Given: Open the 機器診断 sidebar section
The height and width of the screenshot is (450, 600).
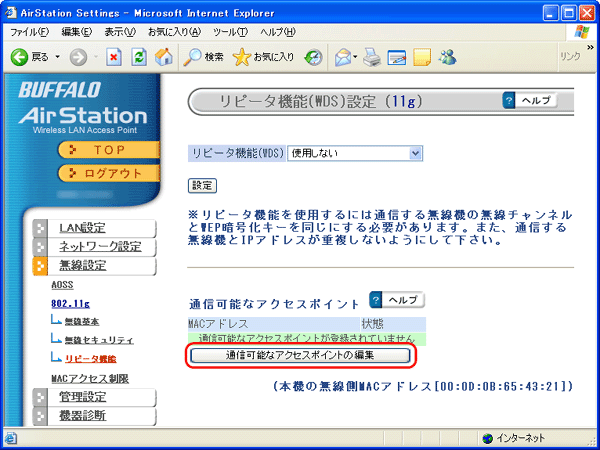Looking at the screenshot, I should point(83,416).
